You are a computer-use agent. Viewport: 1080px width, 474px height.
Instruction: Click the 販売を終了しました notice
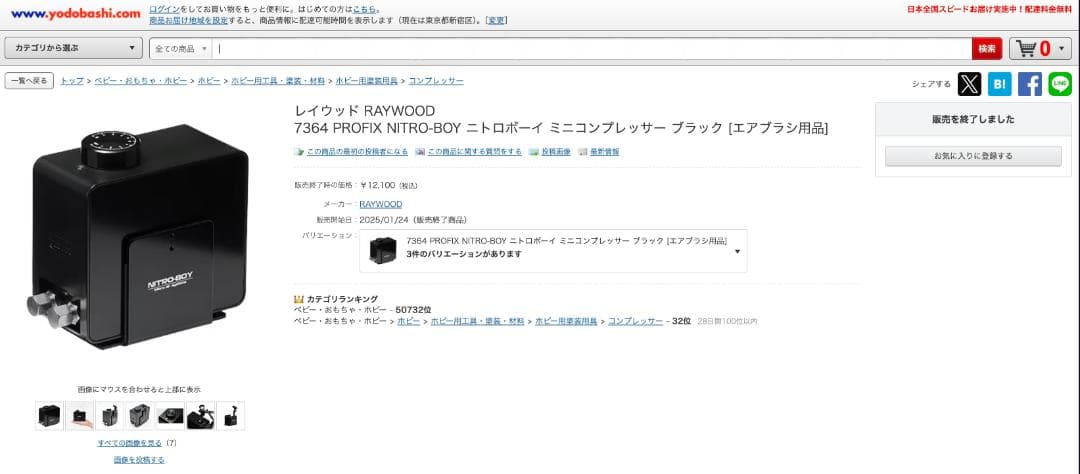[973, 119]
